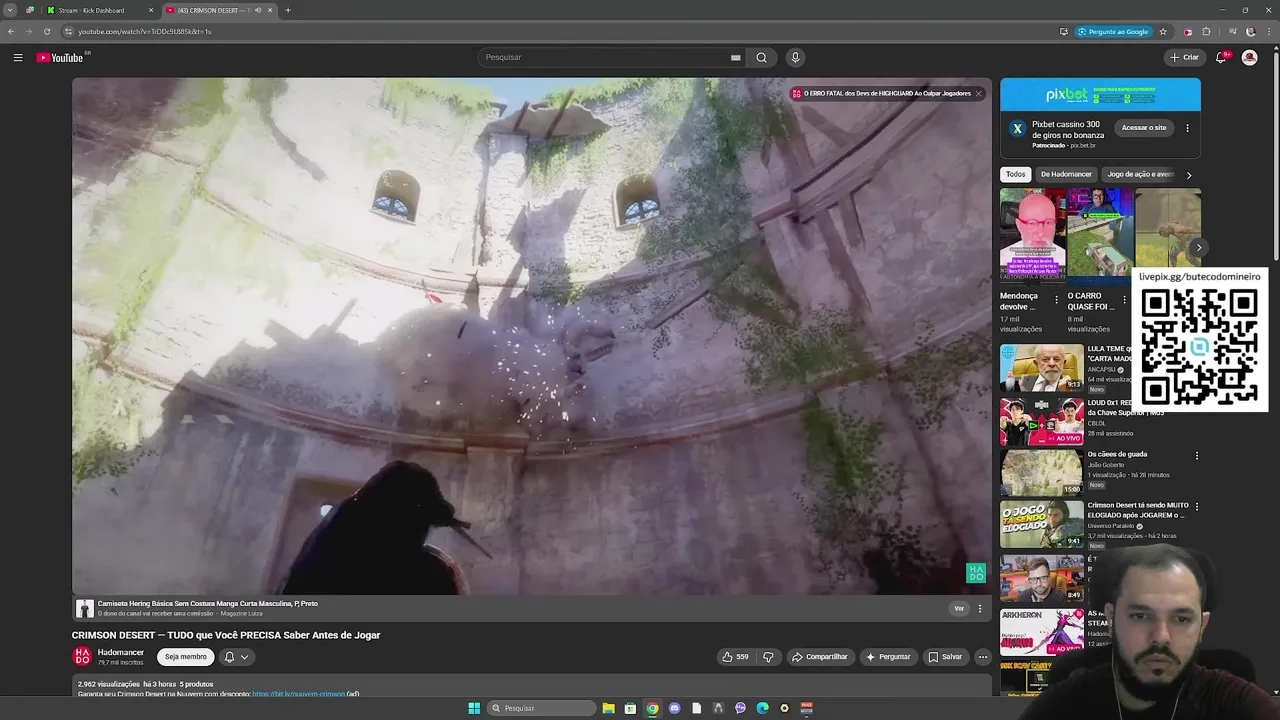Click the Criar button
The height and width of the screenshot is (720, 1280).
click(1184, 57)
